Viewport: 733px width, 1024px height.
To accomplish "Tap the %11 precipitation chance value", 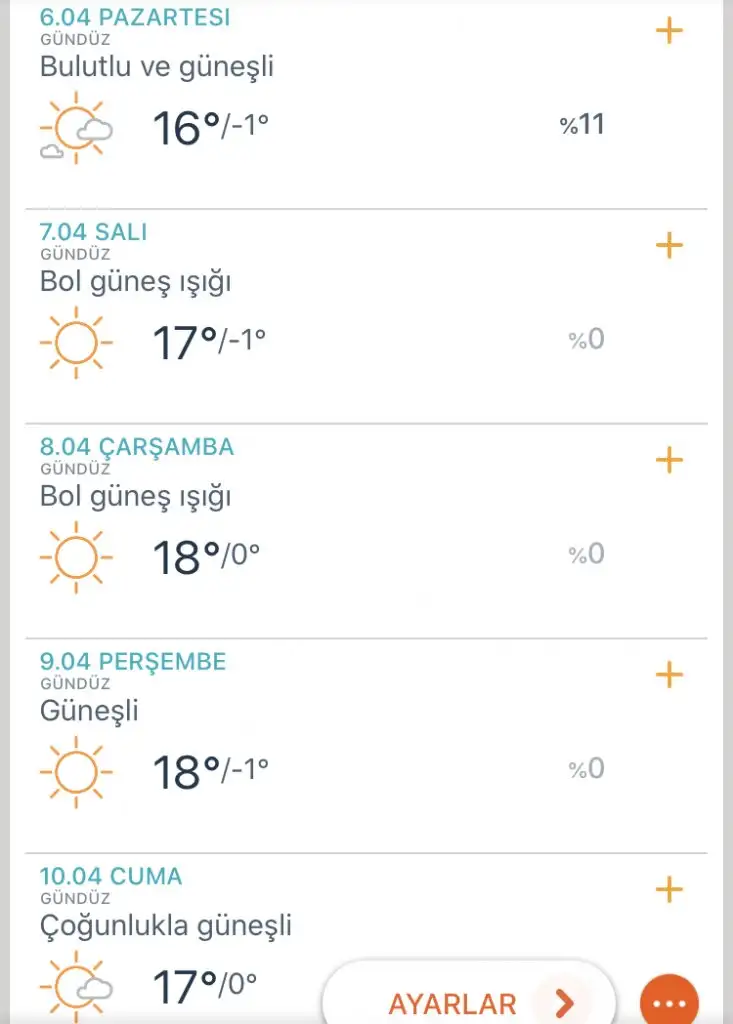I will (581, 124).
